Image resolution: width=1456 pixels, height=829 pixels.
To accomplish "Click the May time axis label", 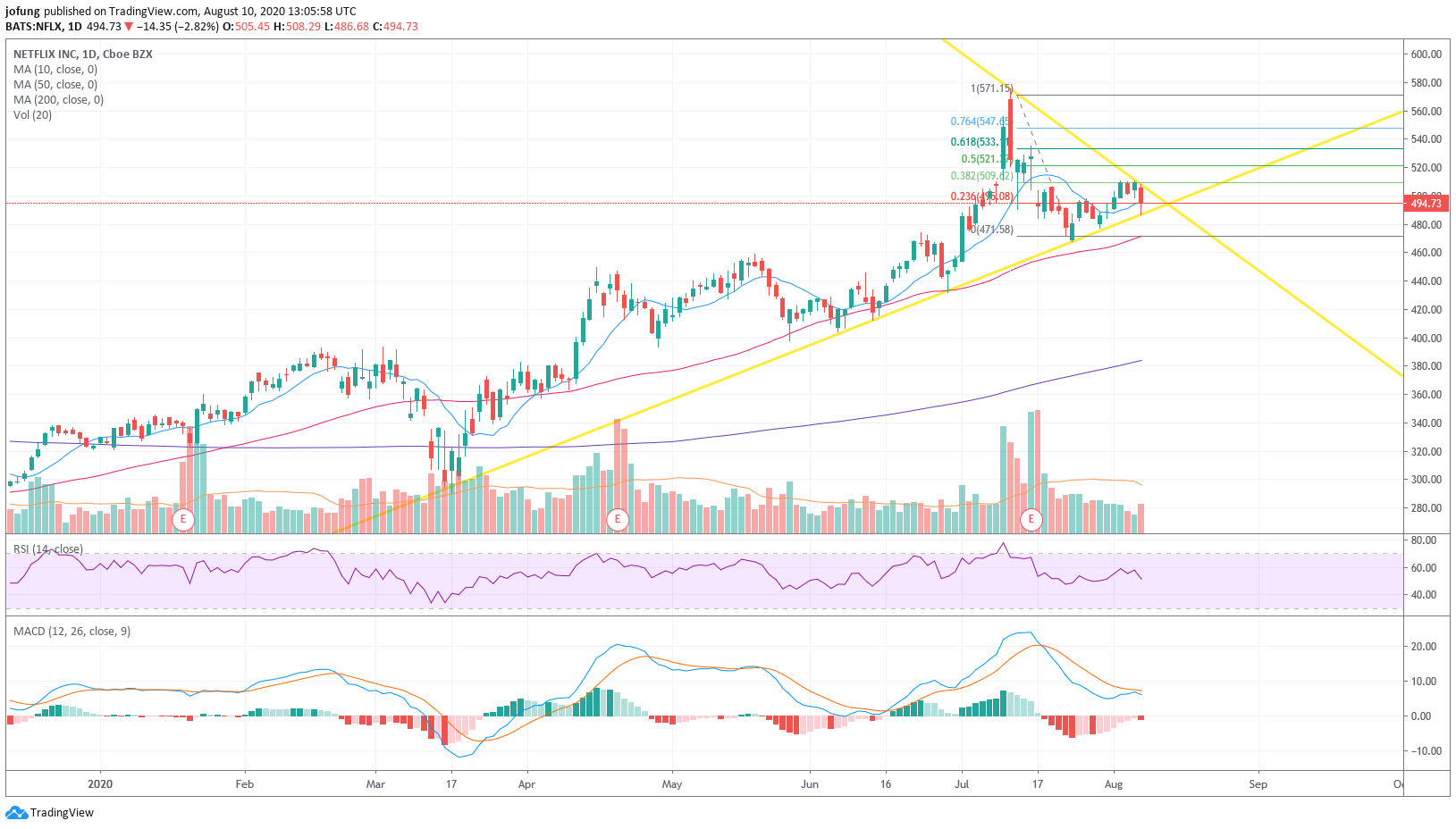I will (x=672, y=784).
